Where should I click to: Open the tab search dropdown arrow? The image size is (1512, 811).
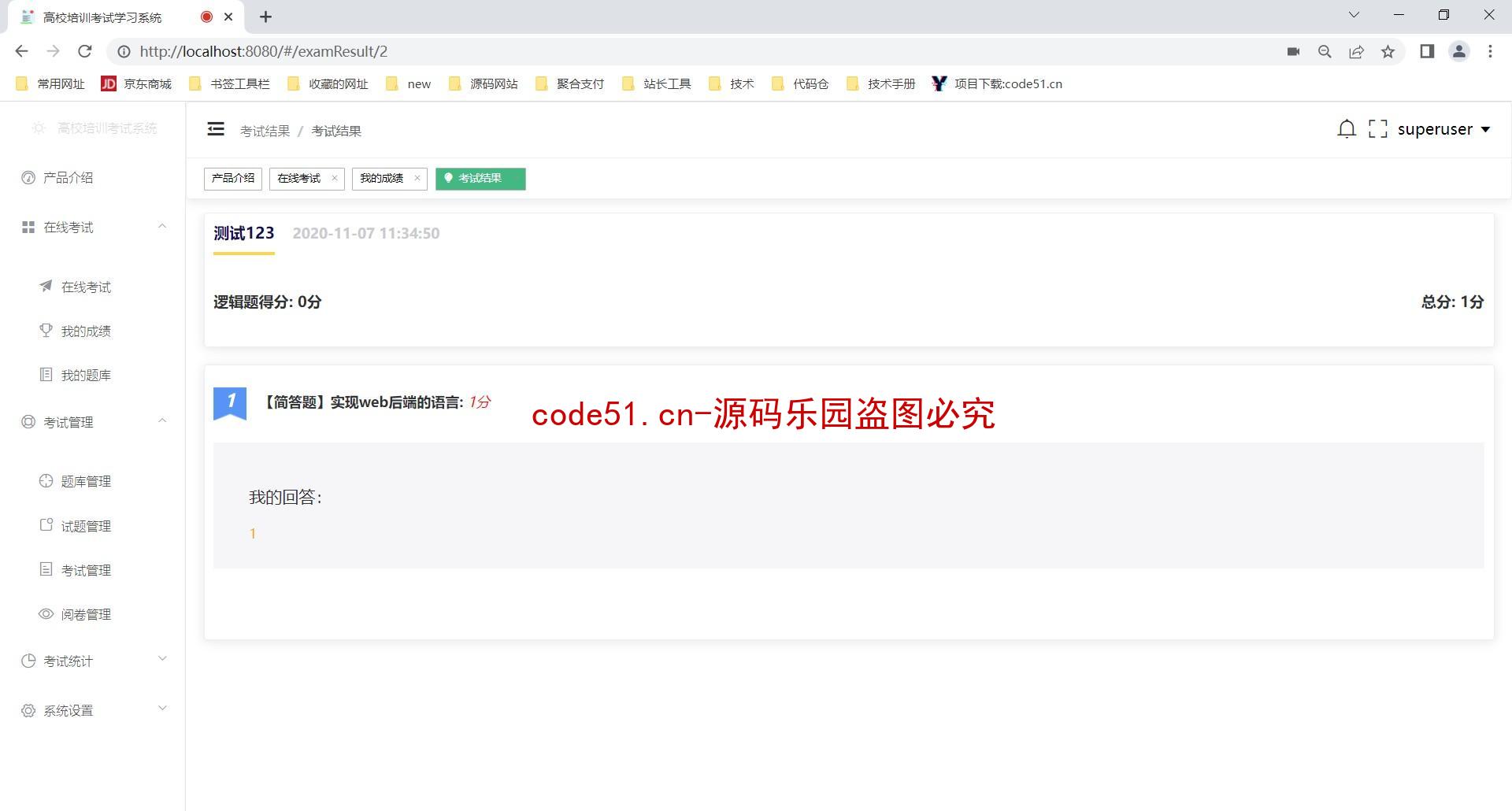[x=1354, y=15]
